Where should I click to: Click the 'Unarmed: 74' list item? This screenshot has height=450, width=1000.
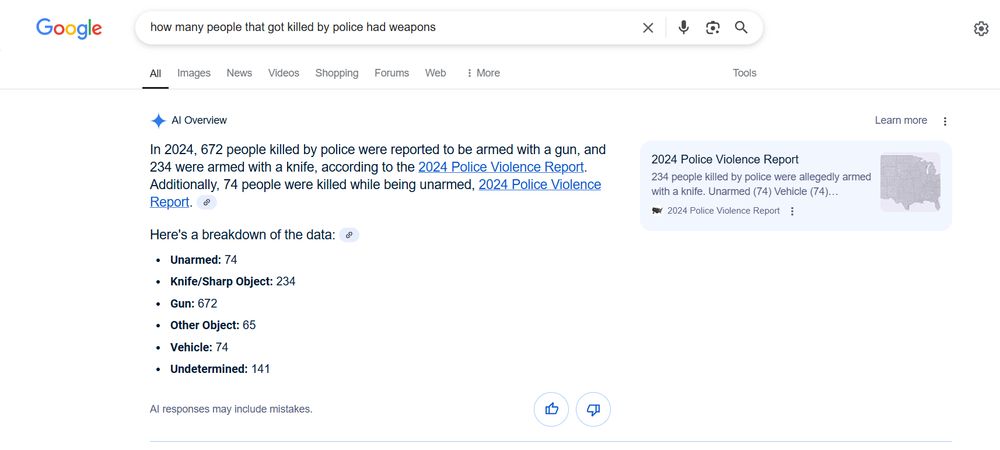click(x=203, y=260)
